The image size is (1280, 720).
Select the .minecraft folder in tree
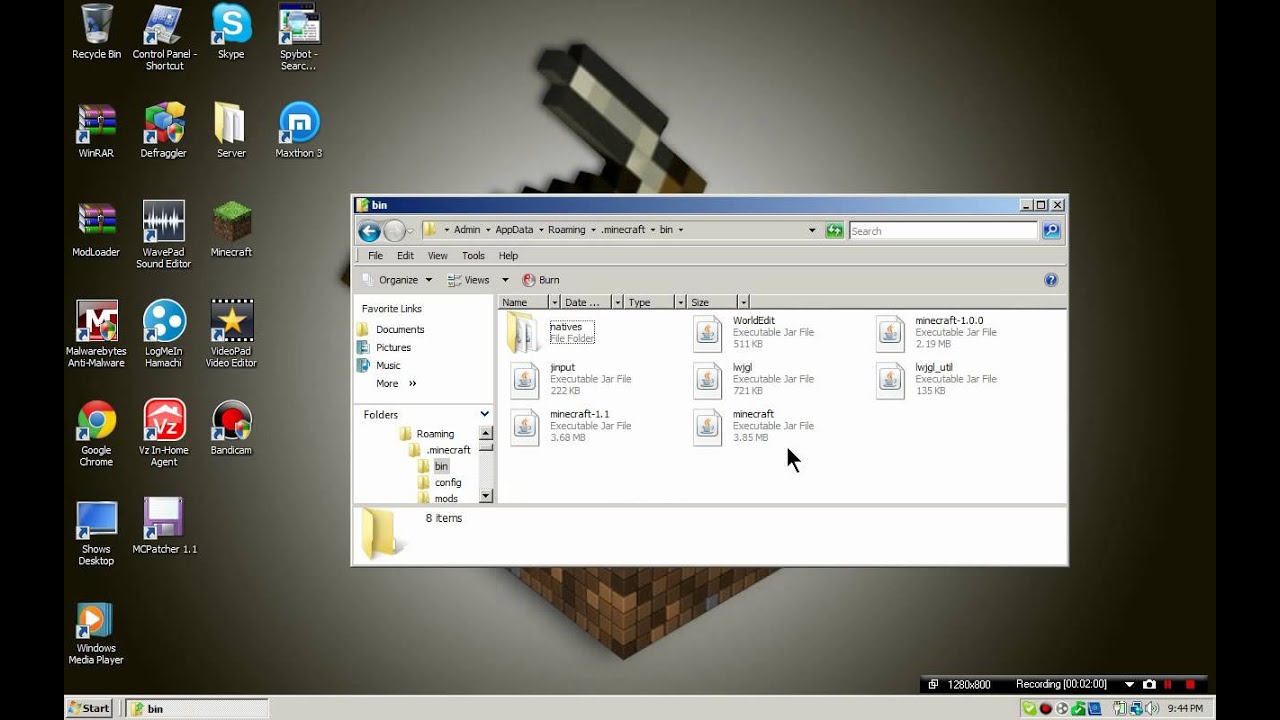coord(448,450)
